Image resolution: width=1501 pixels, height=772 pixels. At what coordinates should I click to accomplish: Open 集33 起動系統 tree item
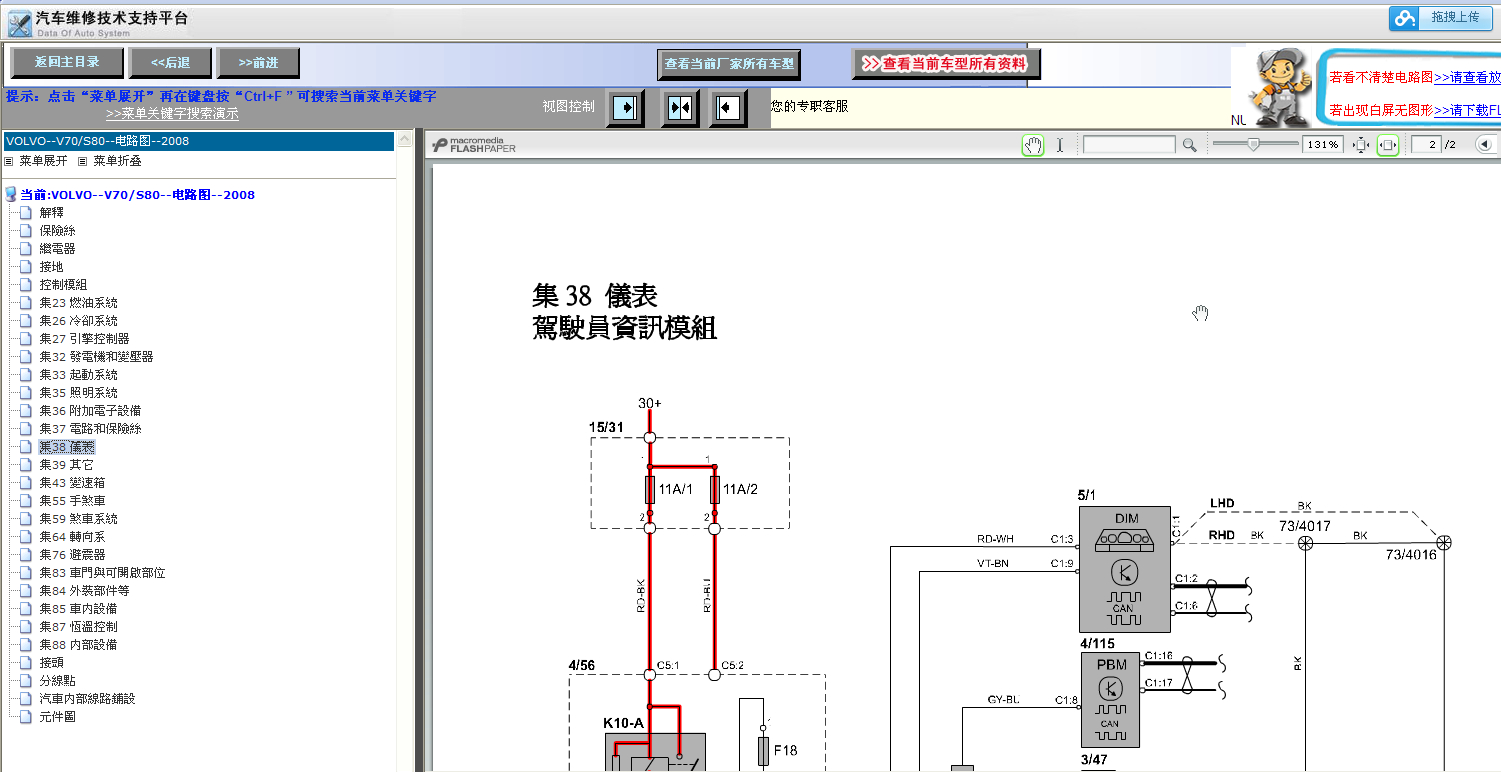[79, 375]
